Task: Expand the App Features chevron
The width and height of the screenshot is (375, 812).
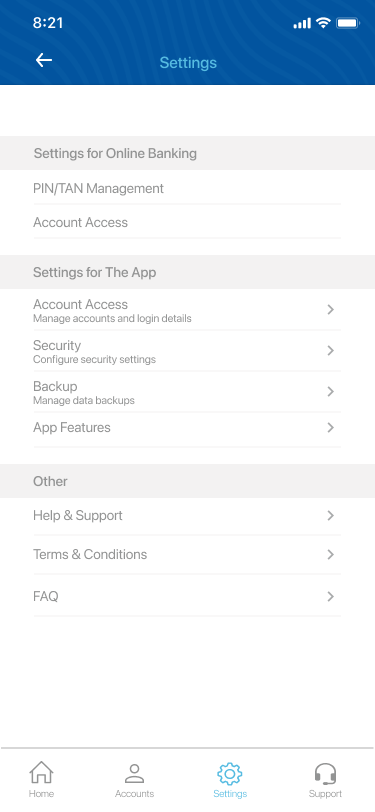Action: tap(330, 428)
